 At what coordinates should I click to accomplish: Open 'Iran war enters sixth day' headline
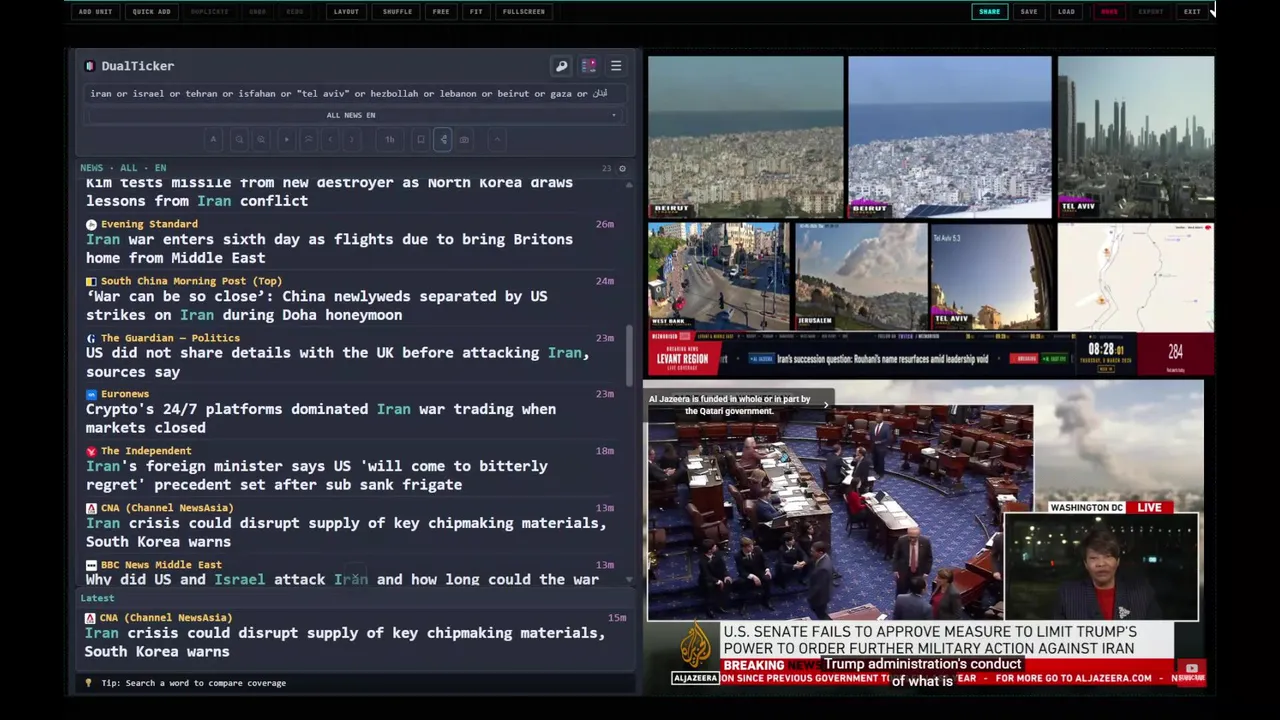329,248
